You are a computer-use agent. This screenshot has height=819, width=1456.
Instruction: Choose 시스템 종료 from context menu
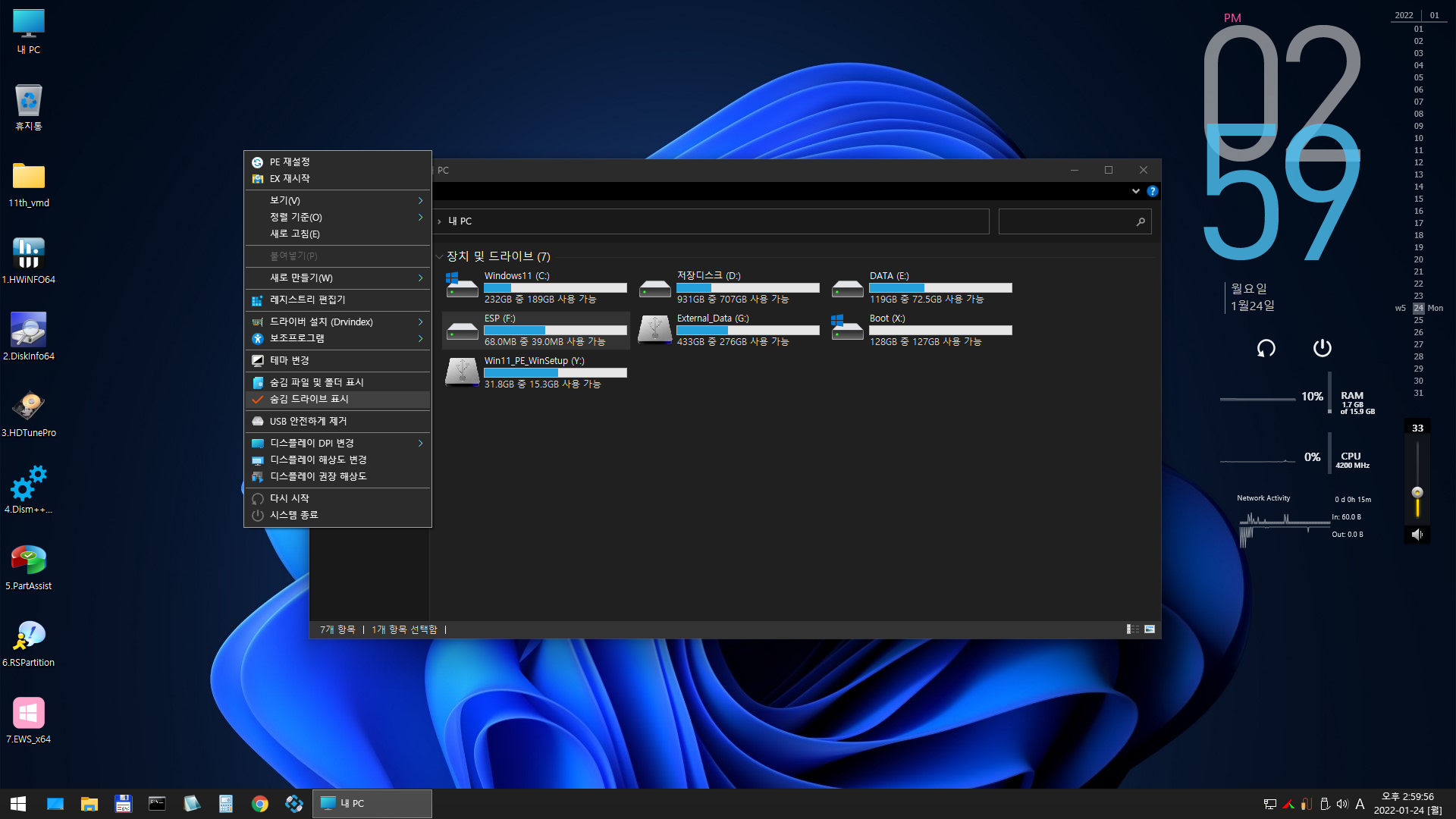[x=338, y=515]
